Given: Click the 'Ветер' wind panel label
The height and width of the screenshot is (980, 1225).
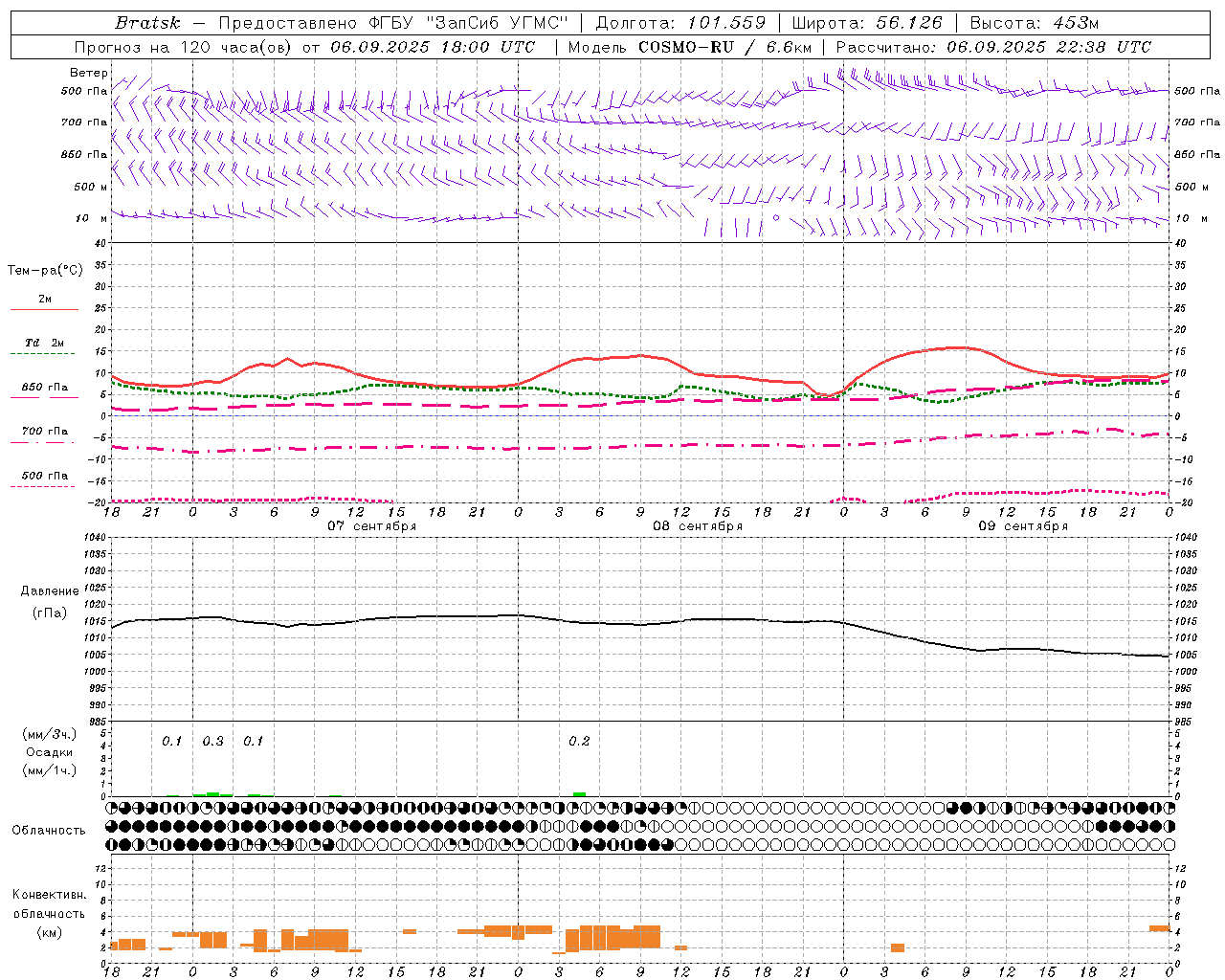Looking at the screenshot, I should click(x=88, y=73).
